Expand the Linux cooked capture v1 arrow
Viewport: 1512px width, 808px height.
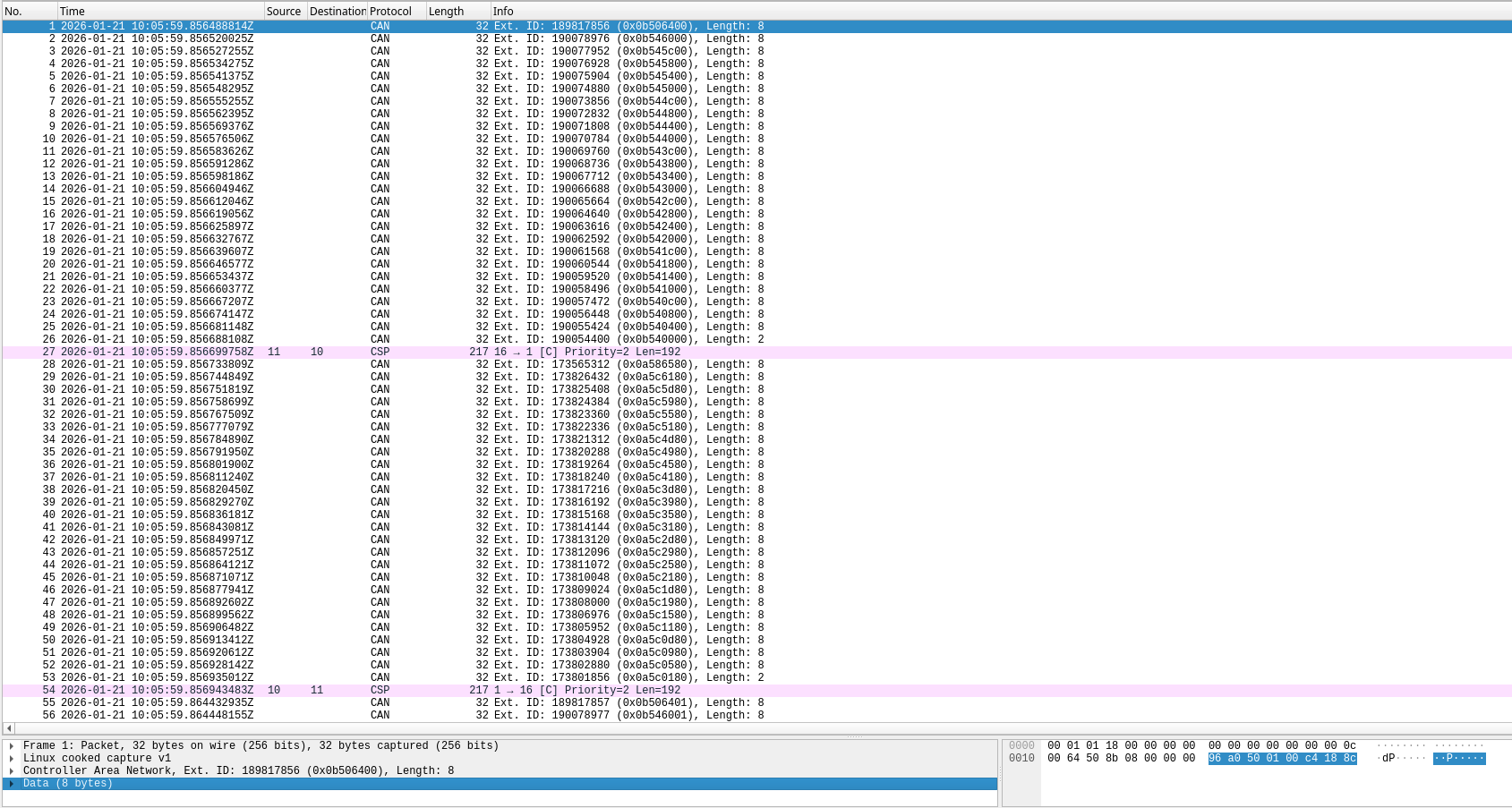pos(12,759)
